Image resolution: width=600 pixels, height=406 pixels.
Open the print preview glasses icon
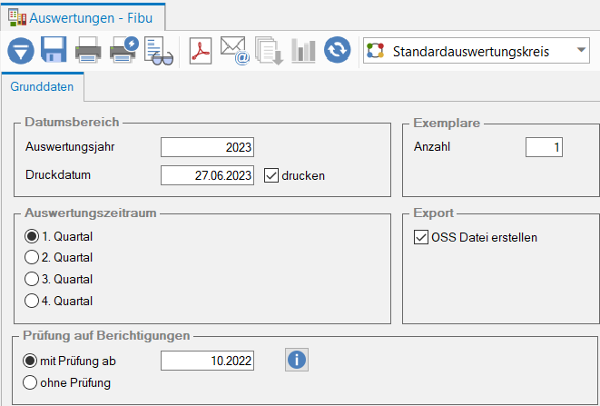click(x=158, y=51)
